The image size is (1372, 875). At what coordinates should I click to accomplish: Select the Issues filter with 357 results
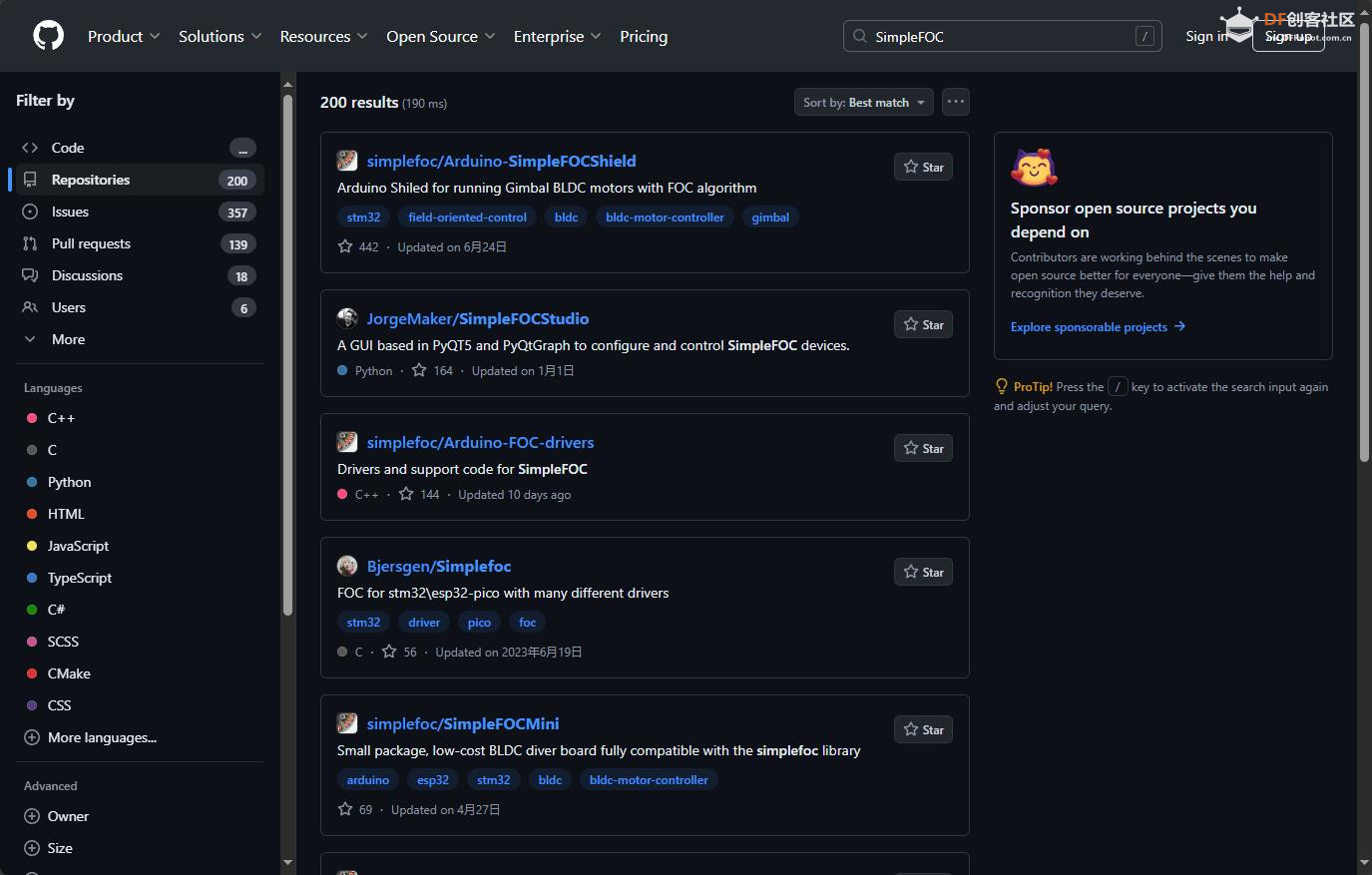(x=140, y=212)
